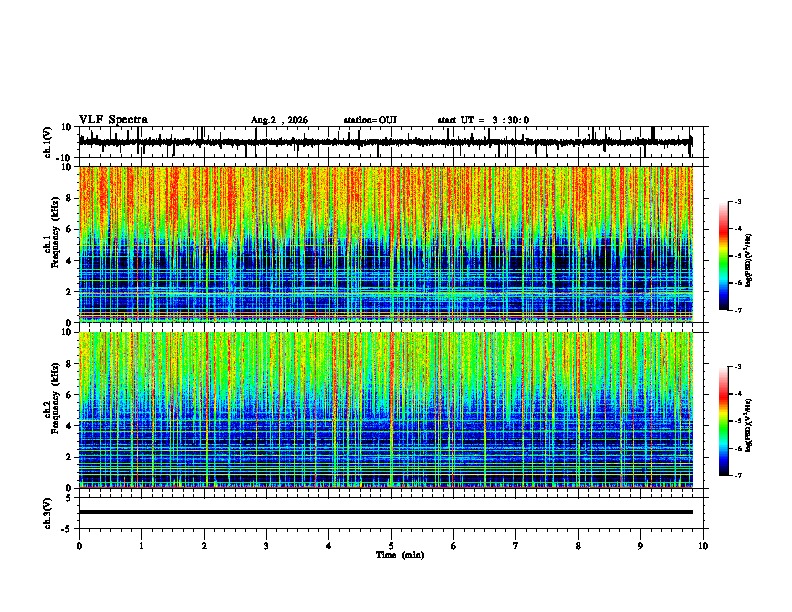Click the "ch.3(V)" axis label
Image resolution: width=792 pixels, height=612 pixels.
48,514
